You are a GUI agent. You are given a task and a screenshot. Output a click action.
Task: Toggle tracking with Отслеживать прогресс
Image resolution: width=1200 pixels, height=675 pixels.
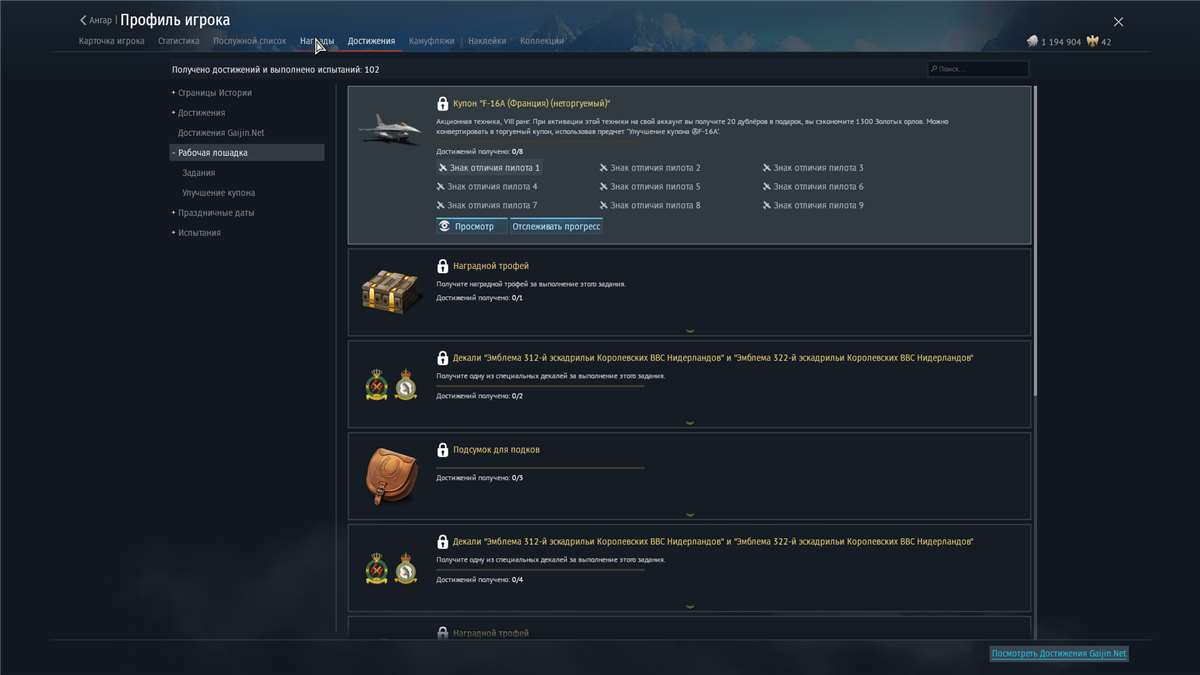556,226
